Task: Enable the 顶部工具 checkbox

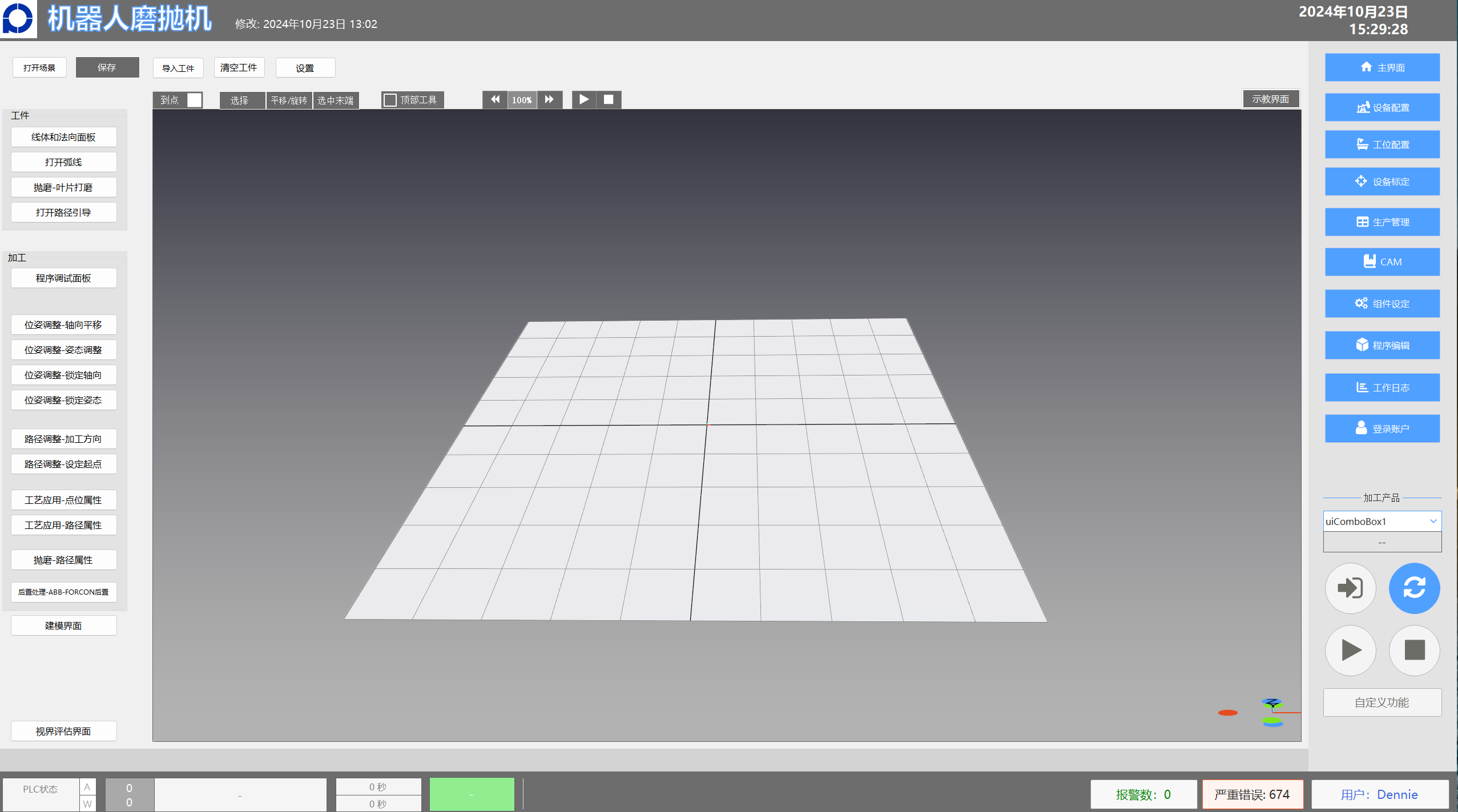Action: click(x=390, y=100)
